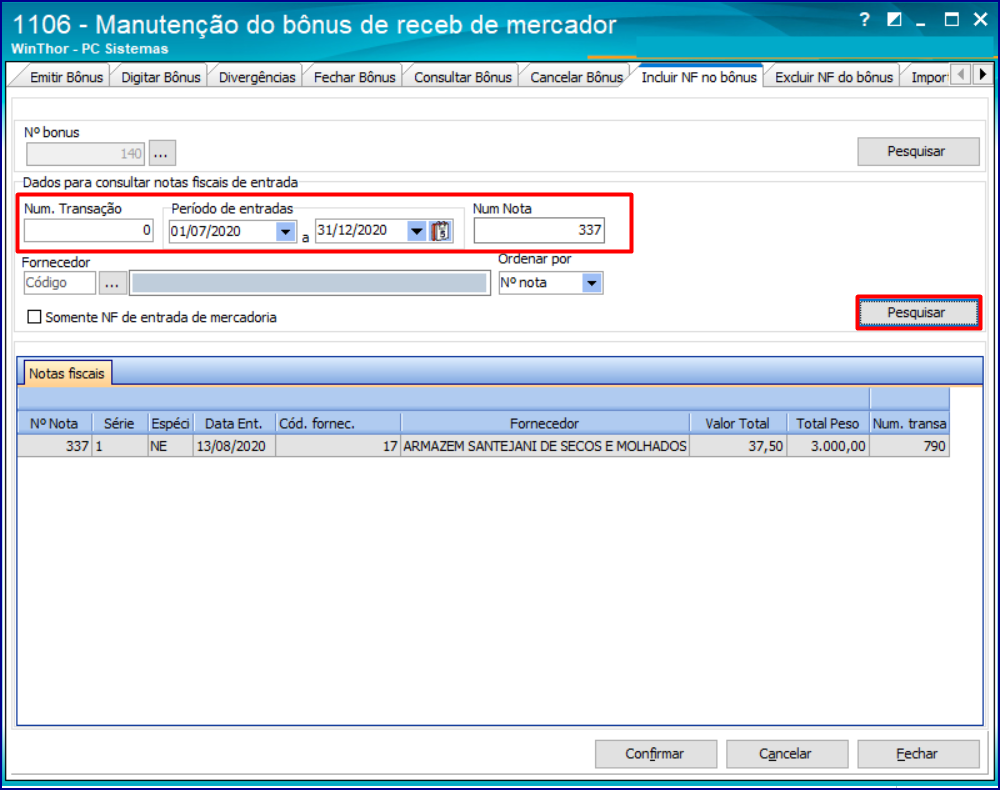Click the 13/08/2020 date cell

(x=234, y=446)
